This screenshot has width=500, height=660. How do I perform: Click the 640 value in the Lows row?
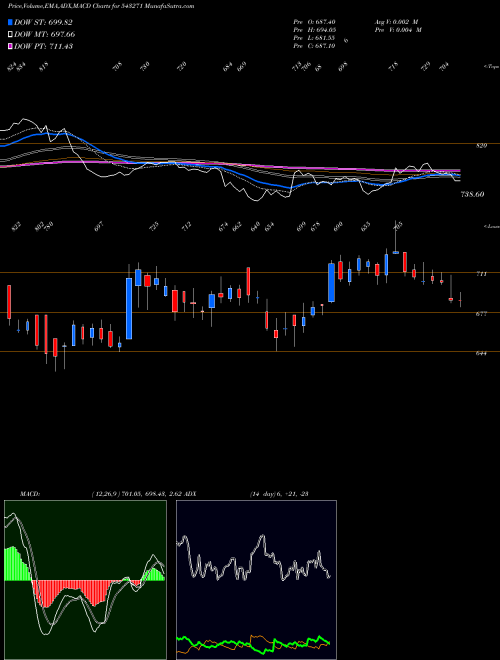255,226
